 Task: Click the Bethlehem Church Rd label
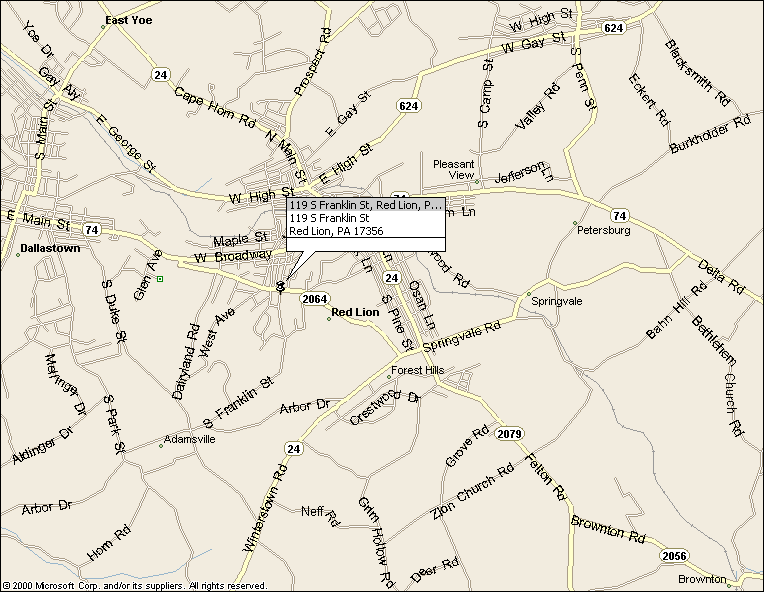(718, 375)
